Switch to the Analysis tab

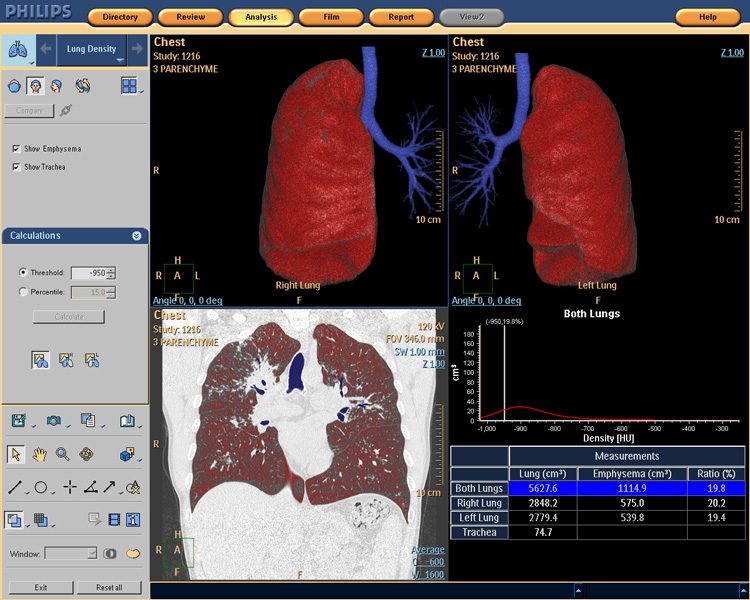[261, 17]
